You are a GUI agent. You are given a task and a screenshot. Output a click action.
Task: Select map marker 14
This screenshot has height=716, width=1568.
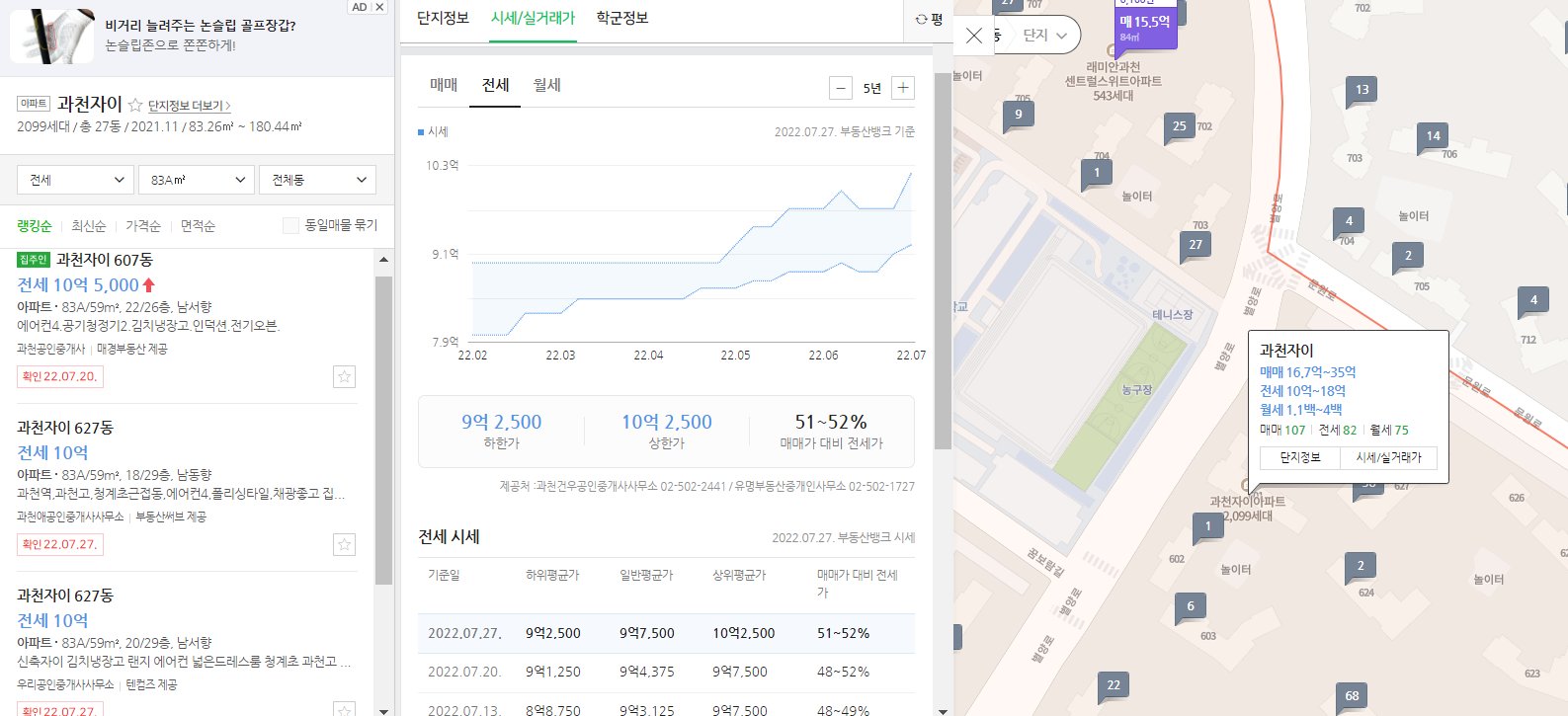click(x=1433, y=136)
